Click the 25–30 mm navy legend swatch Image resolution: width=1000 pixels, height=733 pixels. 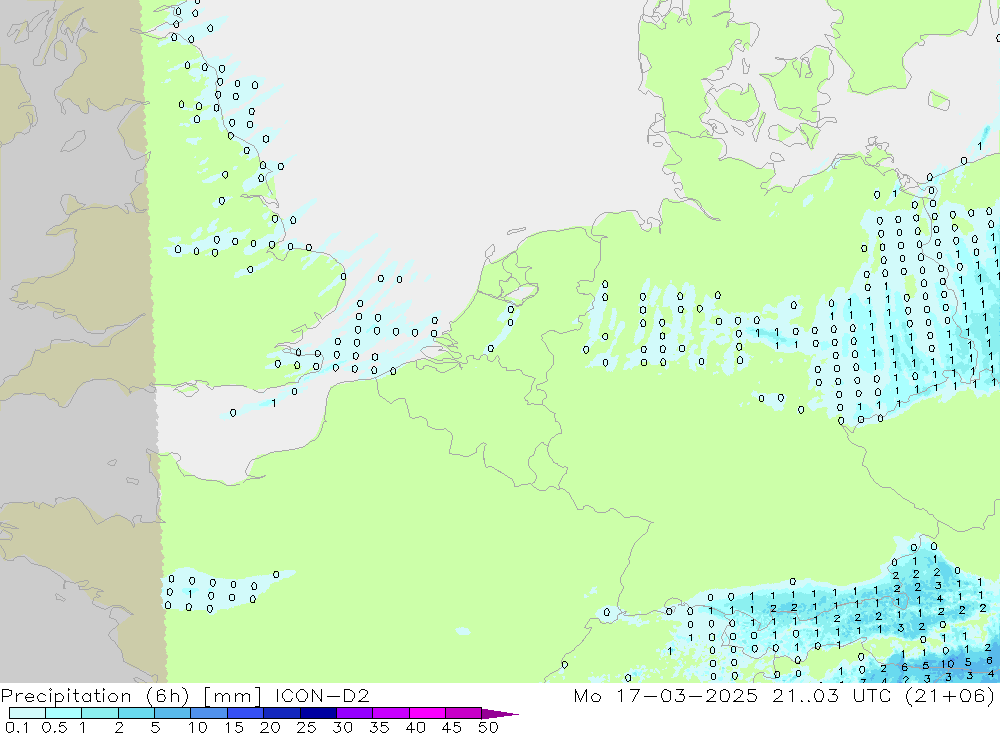[318, 713]
